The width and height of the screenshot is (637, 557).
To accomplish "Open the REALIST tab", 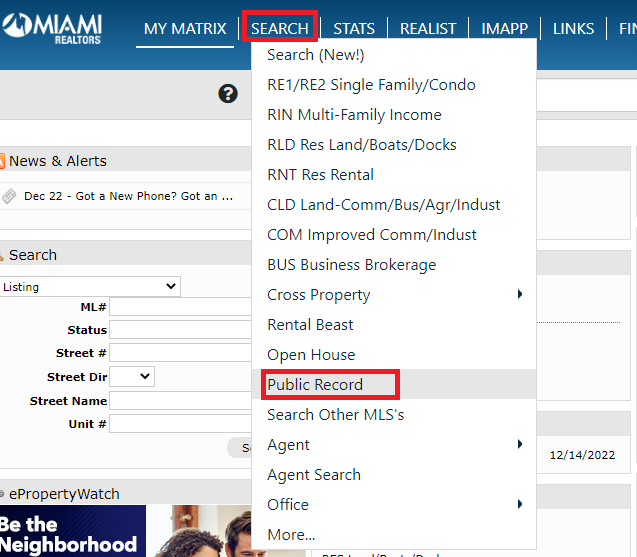I will tap(428, 28).
